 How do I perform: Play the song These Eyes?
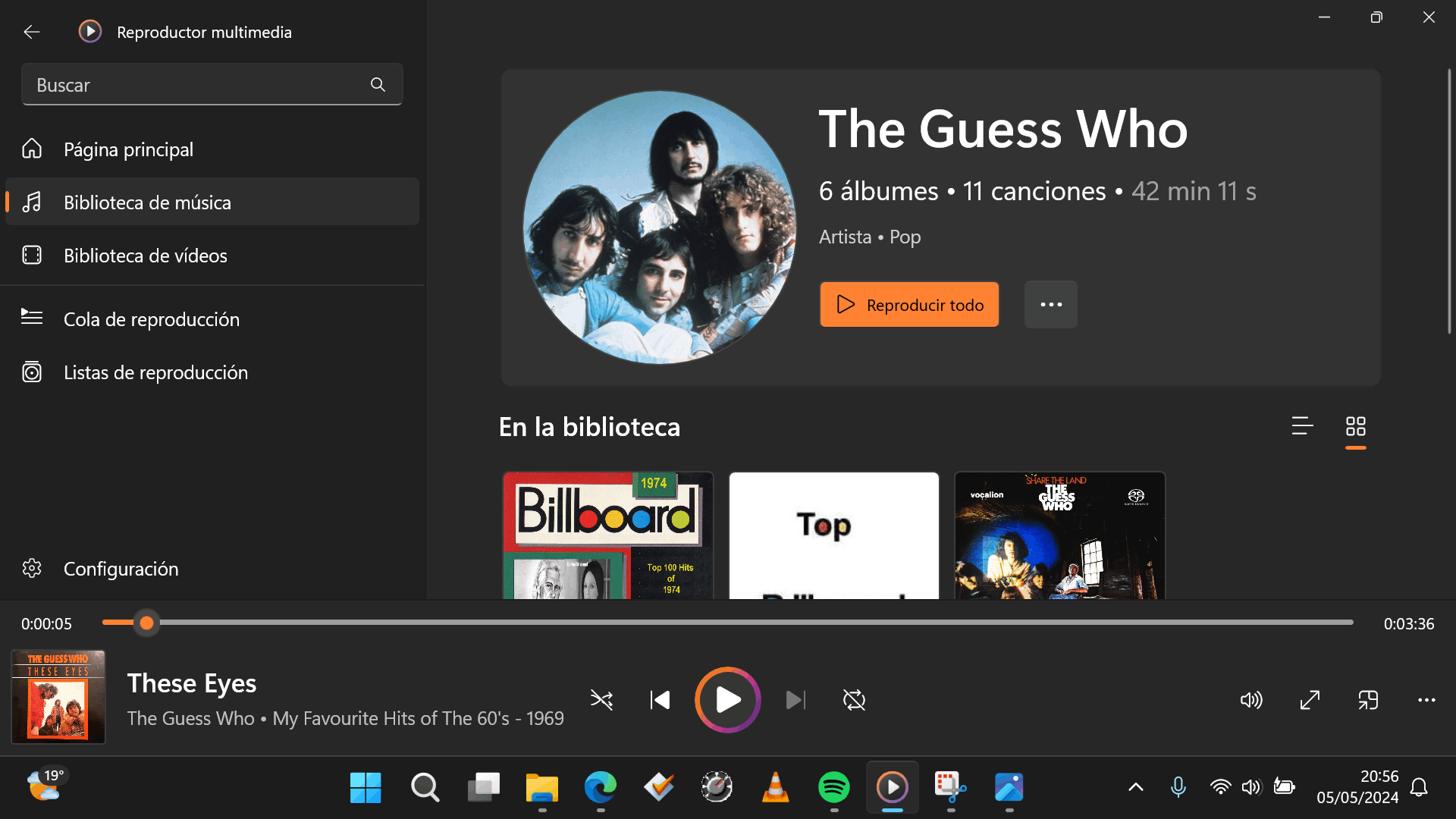pos(728,700)
